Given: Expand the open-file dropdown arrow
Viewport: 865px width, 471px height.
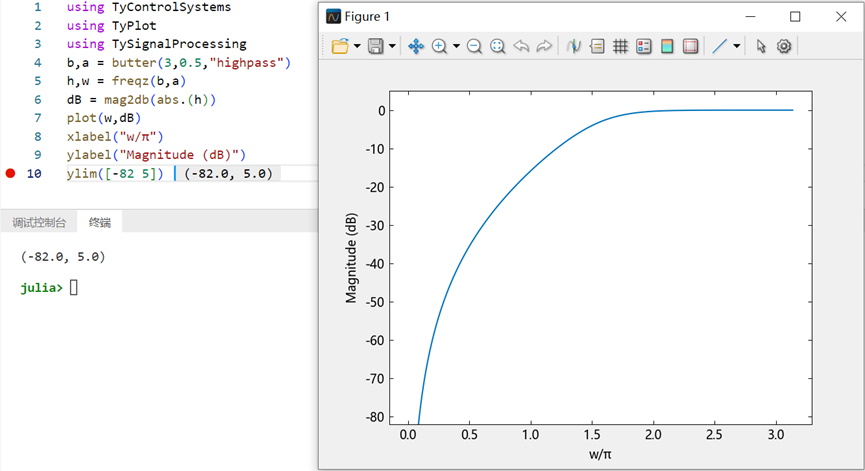Looking at the screenshot, I should [x=357, y=46].
